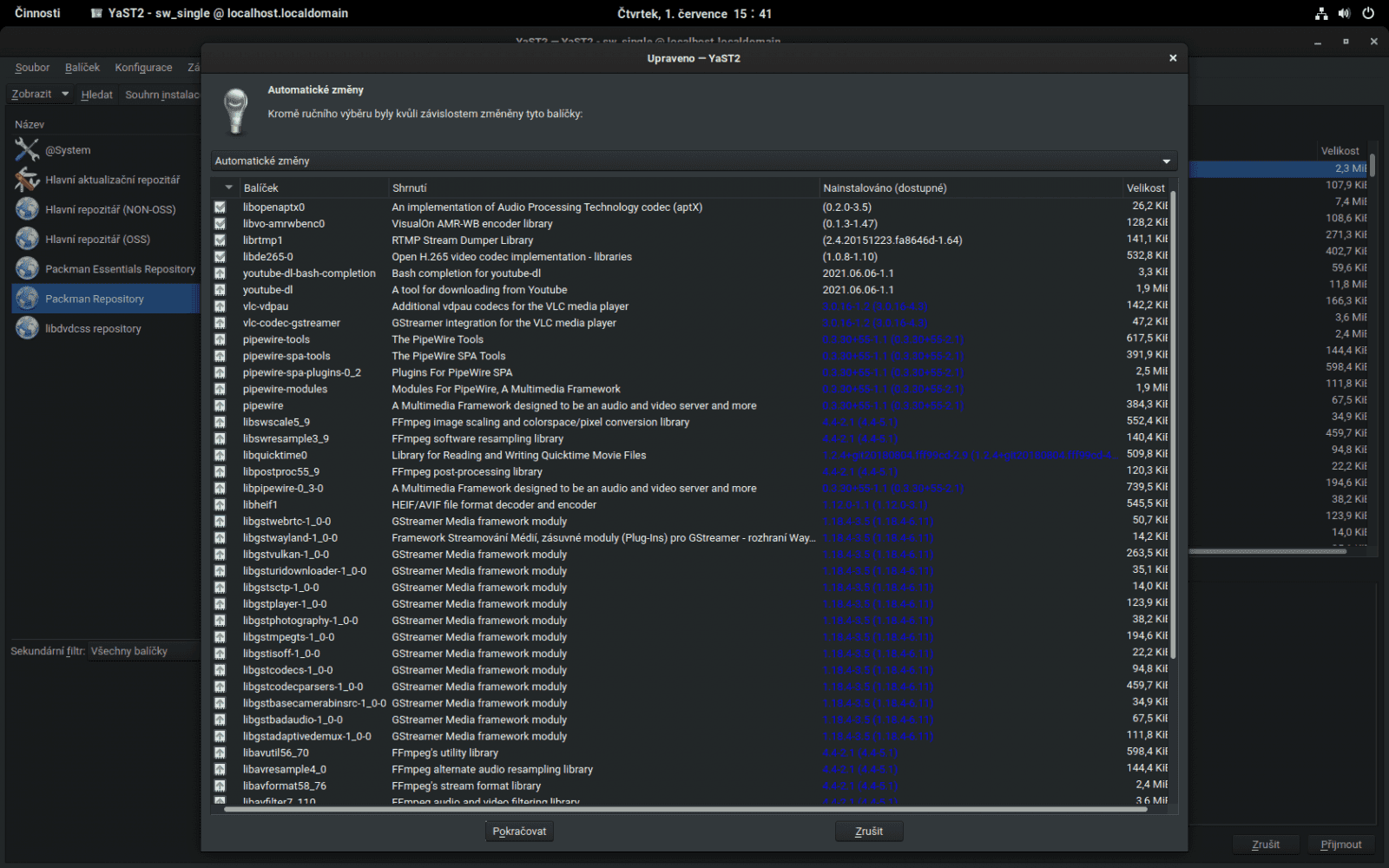The image size is (1389, 868).
Task: Select the @System tools icon in sidebar
Action: (27, 149)
